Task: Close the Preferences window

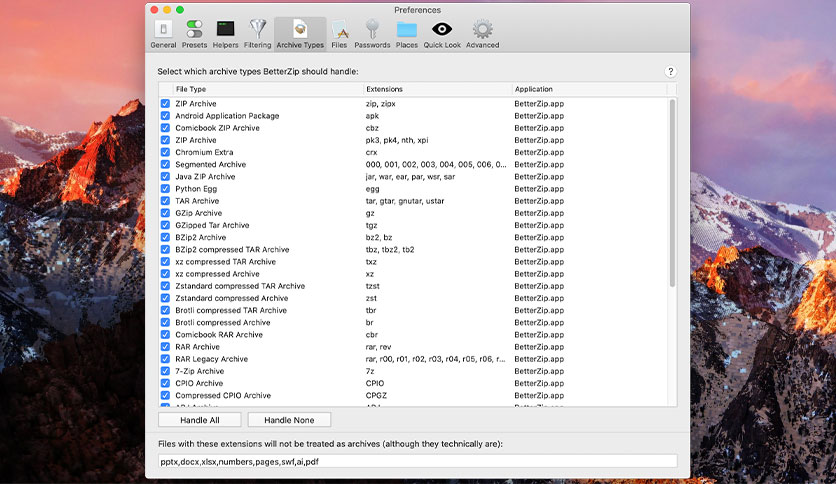Action: tap(154, 10)
